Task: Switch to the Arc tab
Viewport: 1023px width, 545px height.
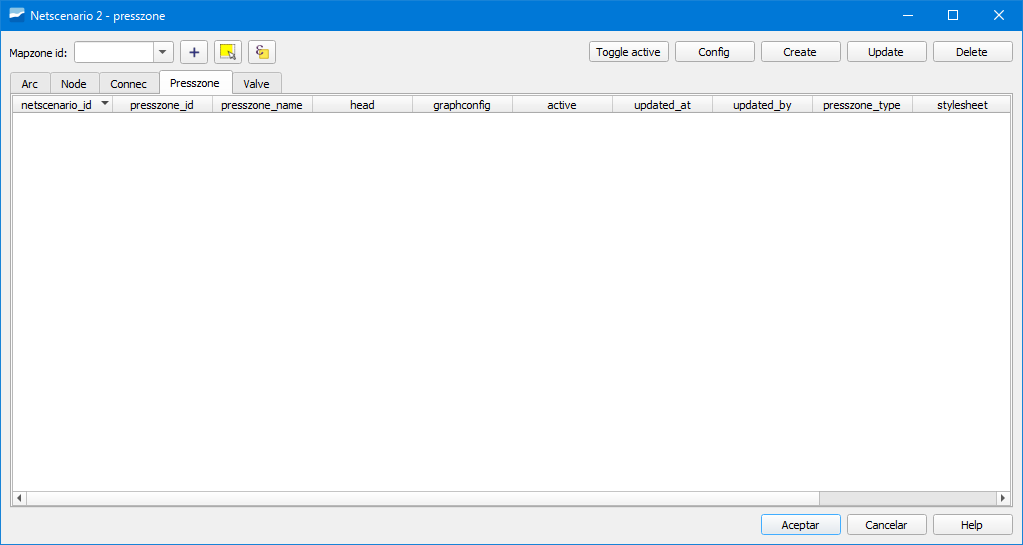Action: click(30, 84)
